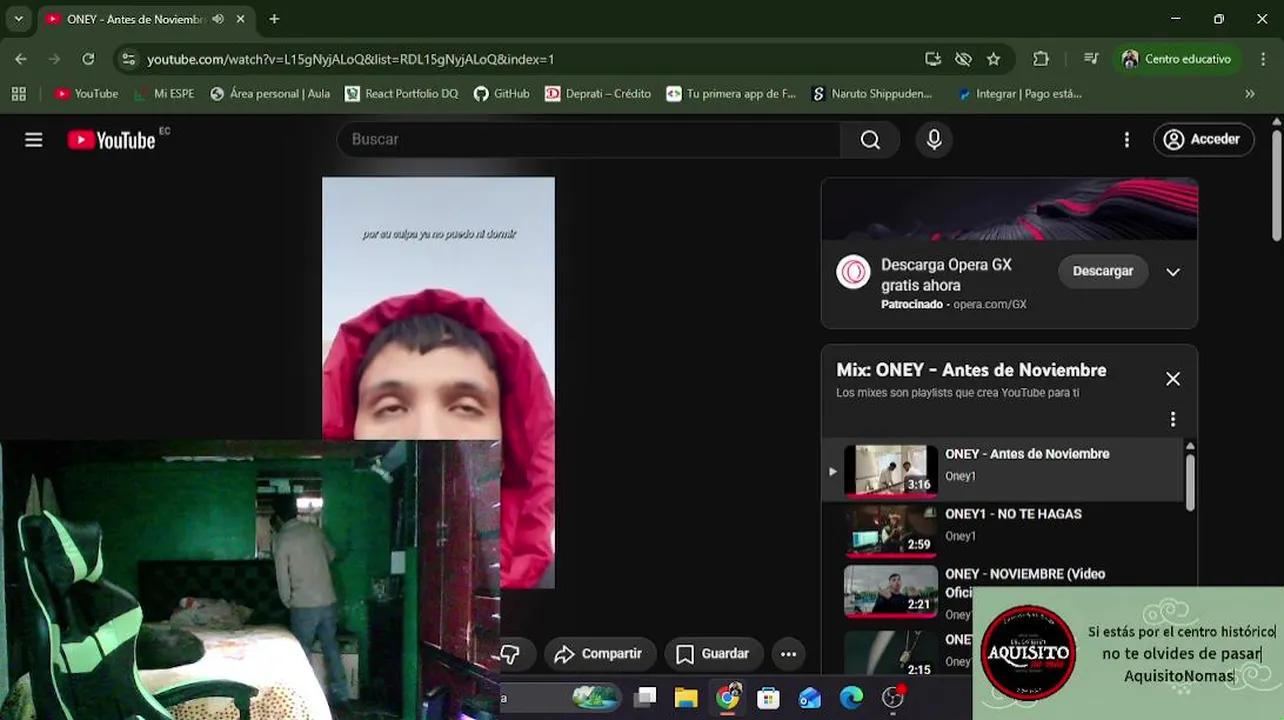Open the GitHub bookmark
Viewport: 1284px width, 720px height.
coord(501,94)
